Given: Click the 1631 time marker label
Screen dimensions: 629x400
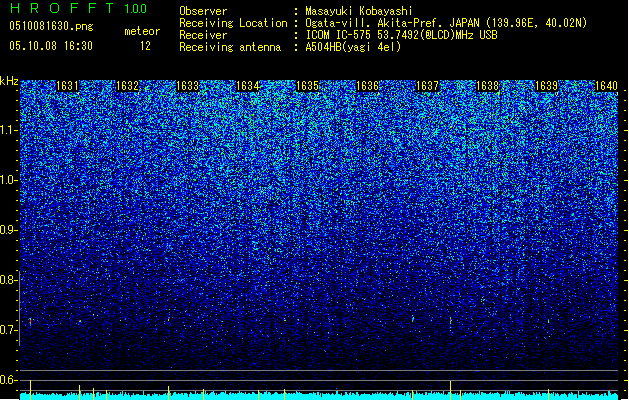Looking at the screenshot, I should click(67, 86).
